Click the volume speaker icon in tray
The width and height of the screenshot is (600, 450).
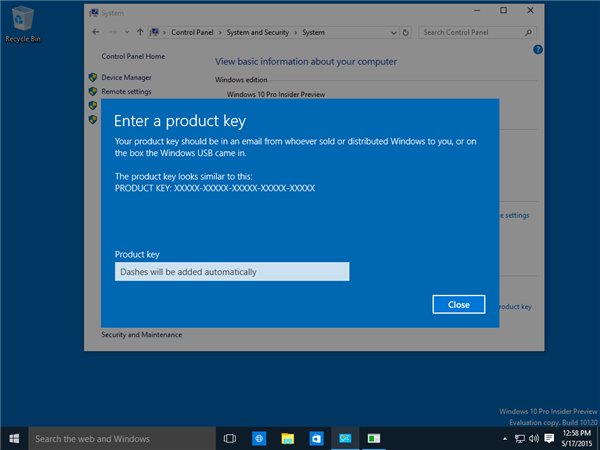[x=534, y=438]
